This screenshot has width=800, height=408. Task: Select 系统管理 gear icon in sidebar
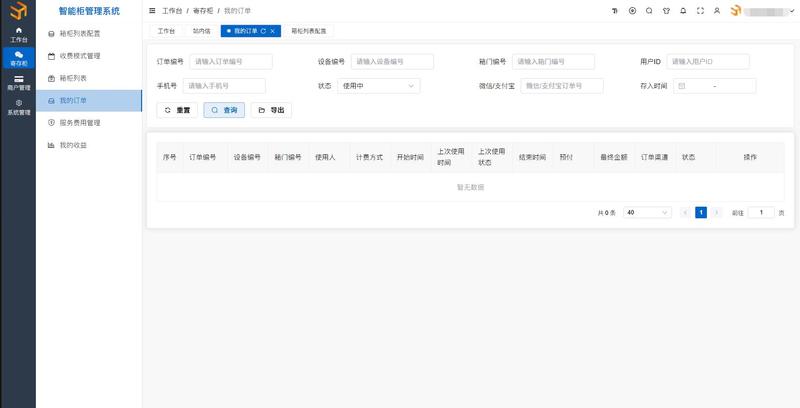18,108
